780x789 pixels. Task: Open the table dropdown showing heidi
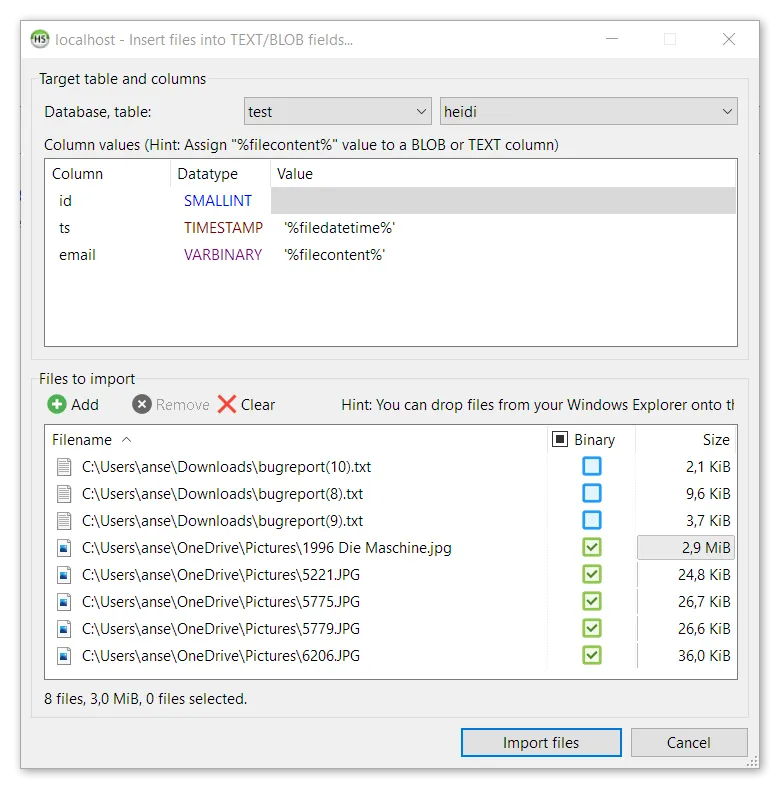(x=588, y=112)
